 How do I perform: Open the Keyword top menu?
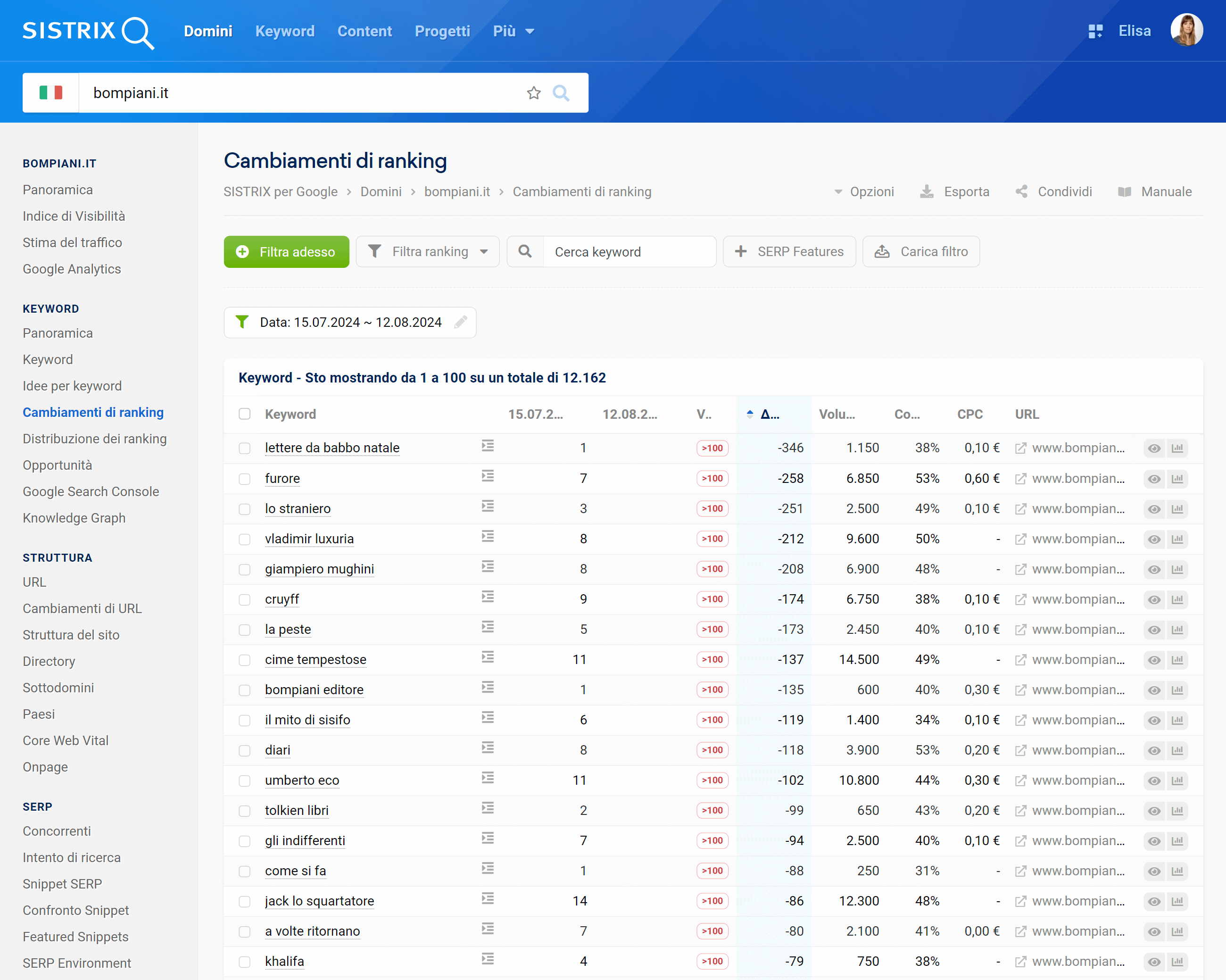(x=285, y=31)
